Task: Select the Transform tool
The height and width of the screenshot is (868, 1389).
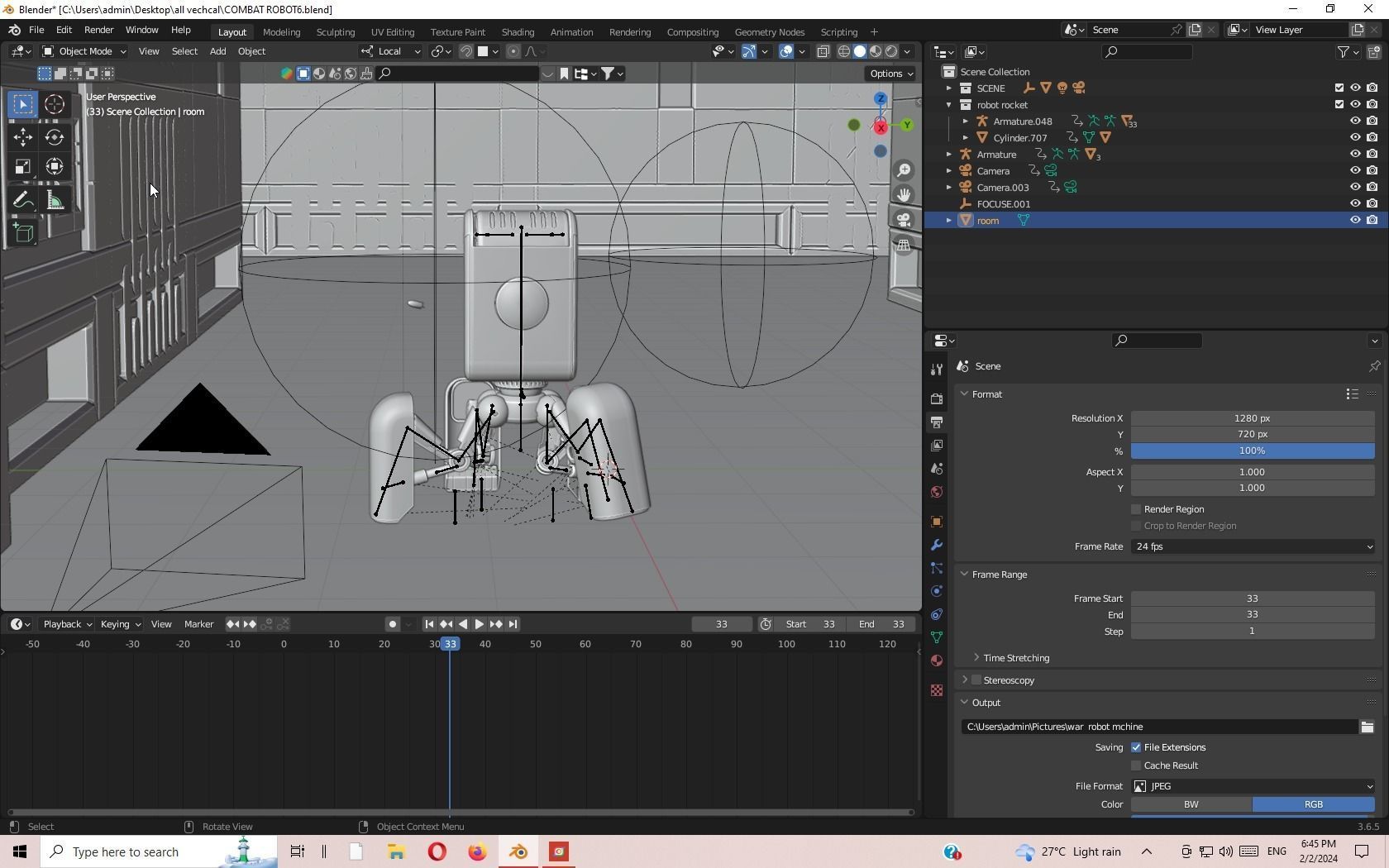Action: click(55, 167)
